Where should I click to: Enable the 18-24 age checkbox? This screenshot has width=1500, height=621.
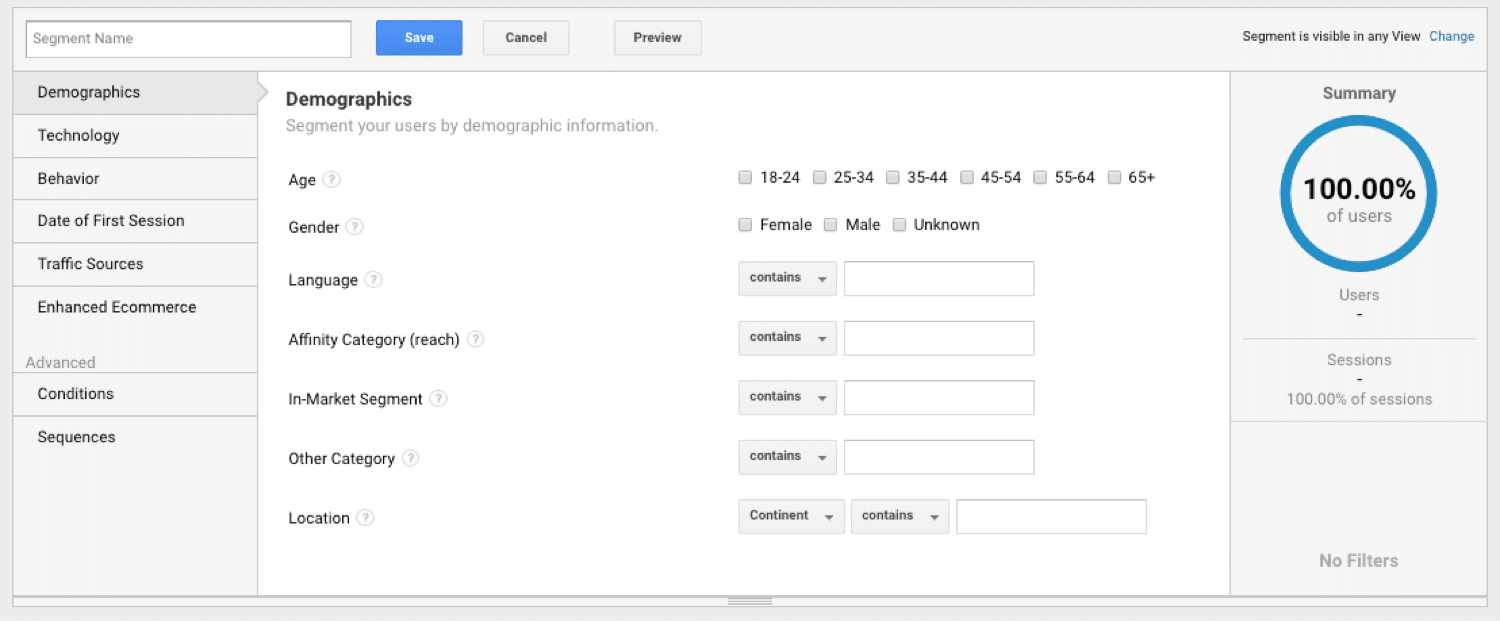tap(745, 176)
